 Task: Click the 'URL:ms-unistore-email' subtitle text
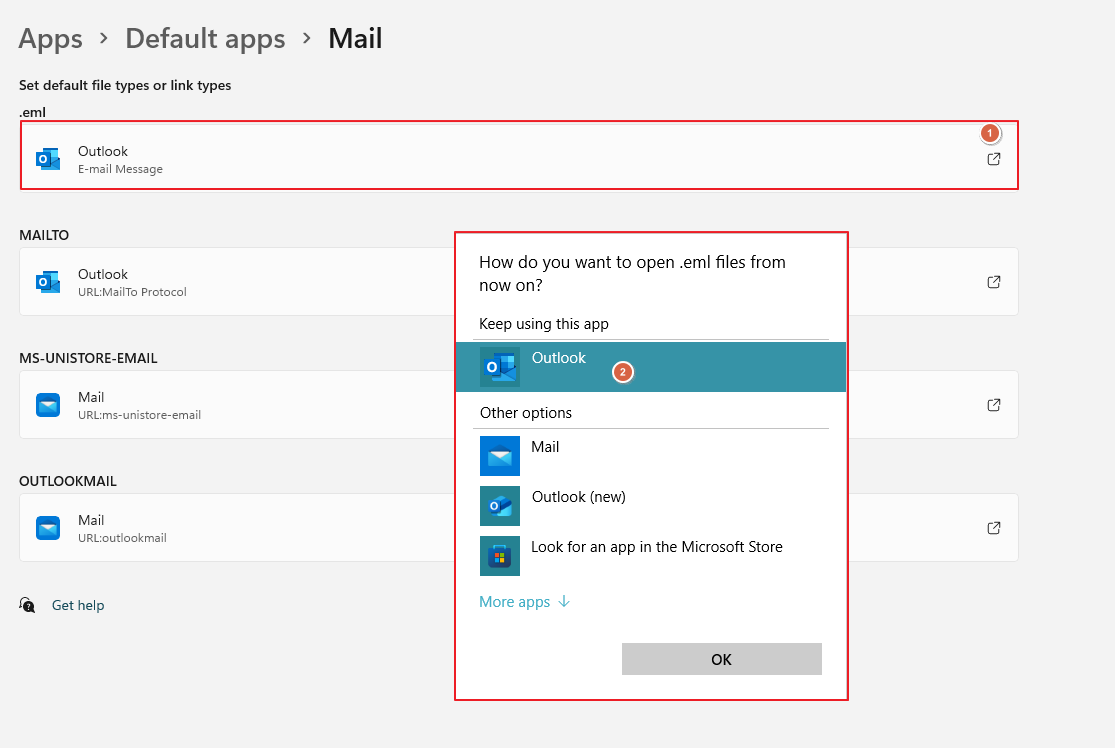pos(139,415)
